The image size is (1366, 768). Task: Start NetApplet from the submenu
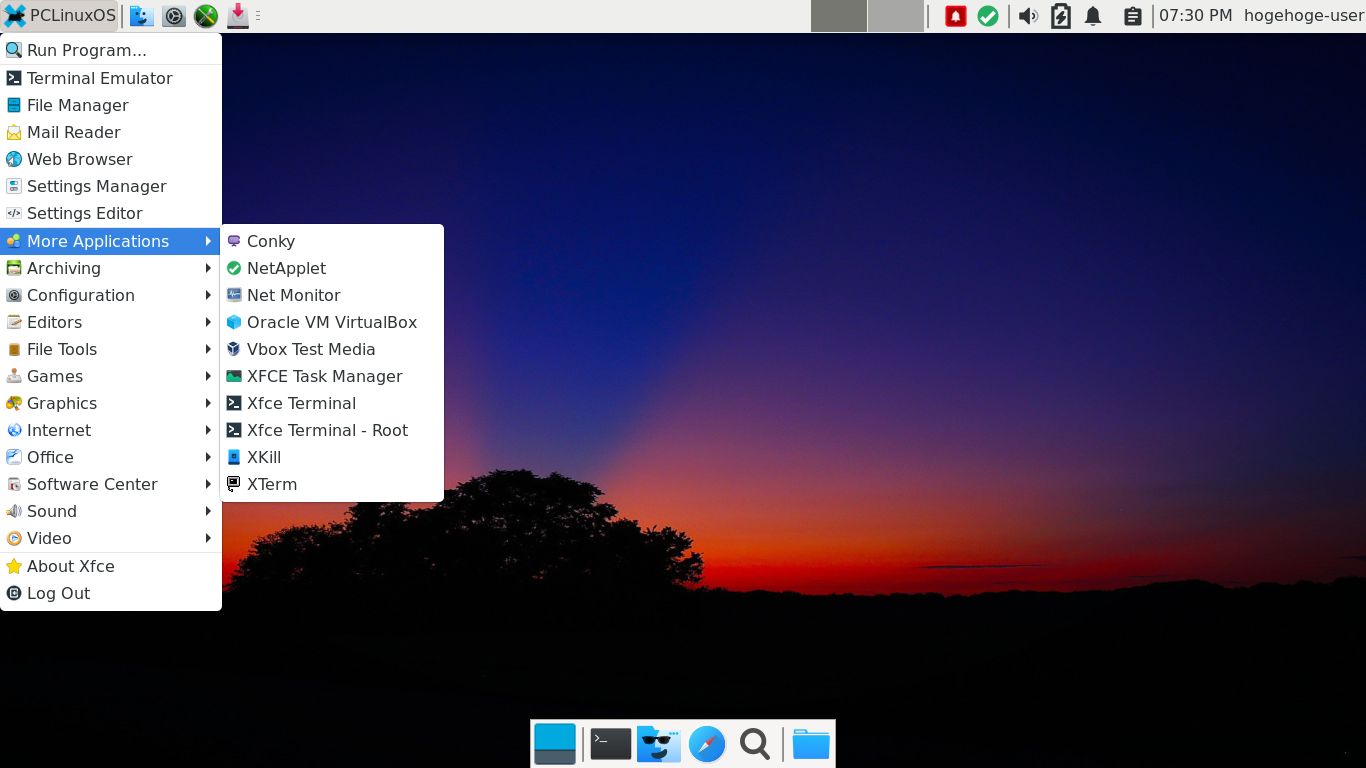click(x=332, y=268)
